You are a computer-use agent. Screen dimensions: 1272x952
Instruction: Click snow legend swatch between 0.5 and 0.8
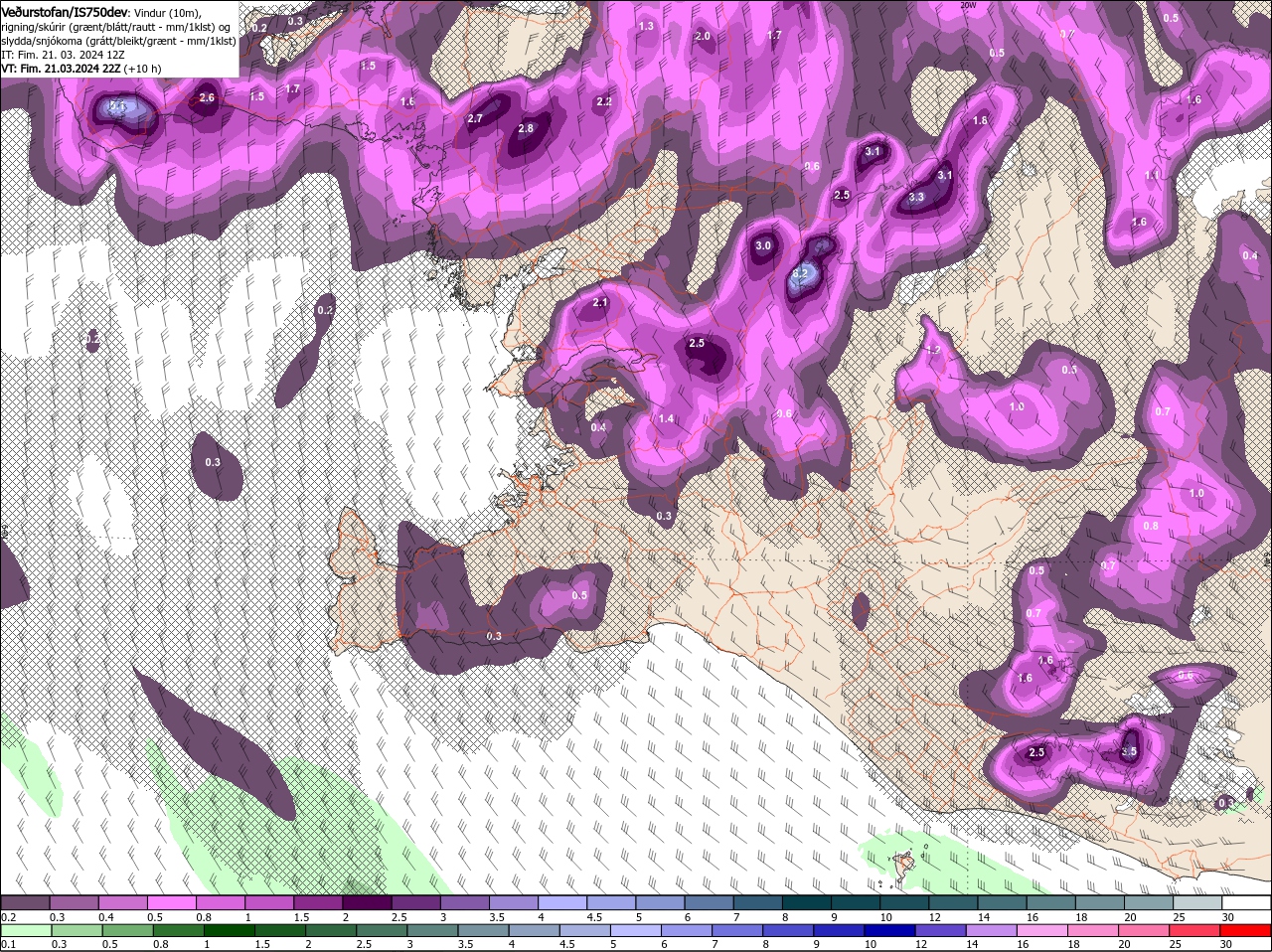pos(171,902)
